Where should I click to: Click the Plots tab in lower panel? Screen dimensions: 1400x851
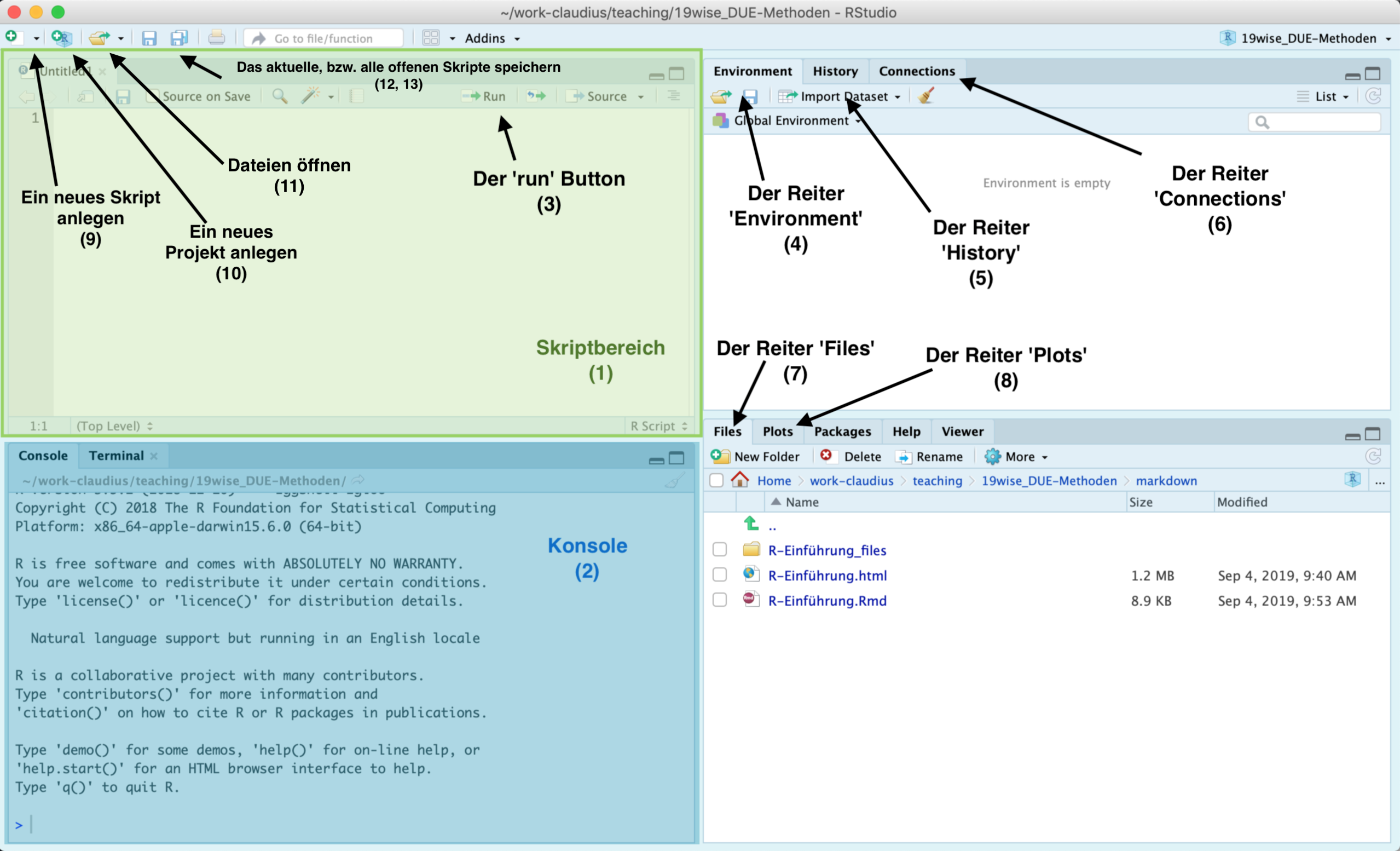point(778,431)
